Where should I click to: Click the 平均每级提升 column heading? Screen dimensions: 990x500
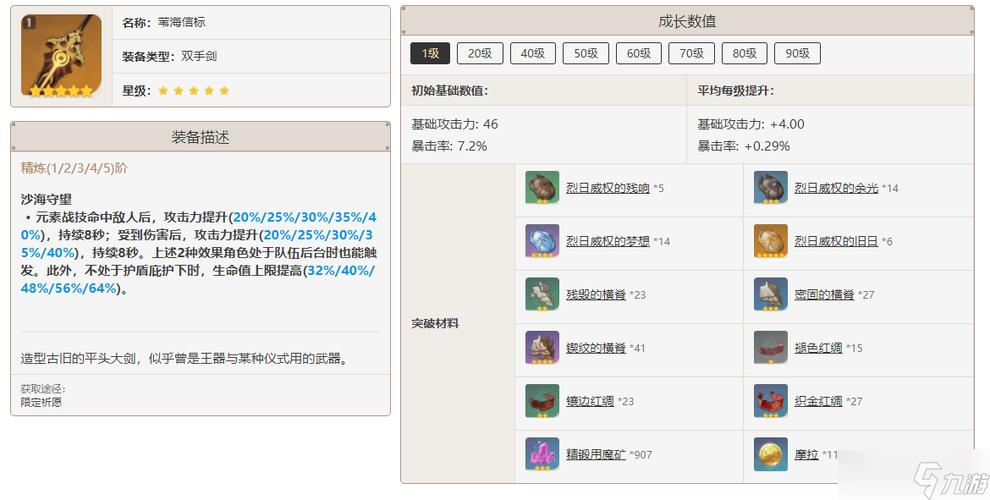point(736,90)
